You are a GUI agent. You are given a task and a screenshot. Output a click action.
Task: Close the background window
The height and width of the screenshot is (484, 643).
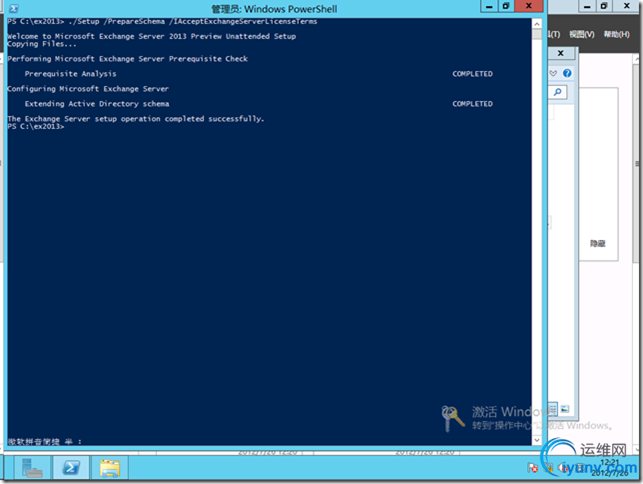click(x=627, y=6)
